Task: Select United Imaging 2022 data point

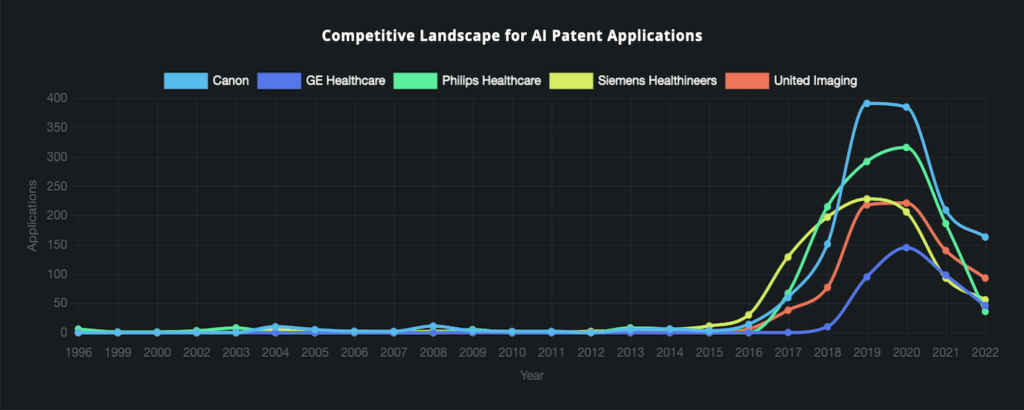Action: 985,277
